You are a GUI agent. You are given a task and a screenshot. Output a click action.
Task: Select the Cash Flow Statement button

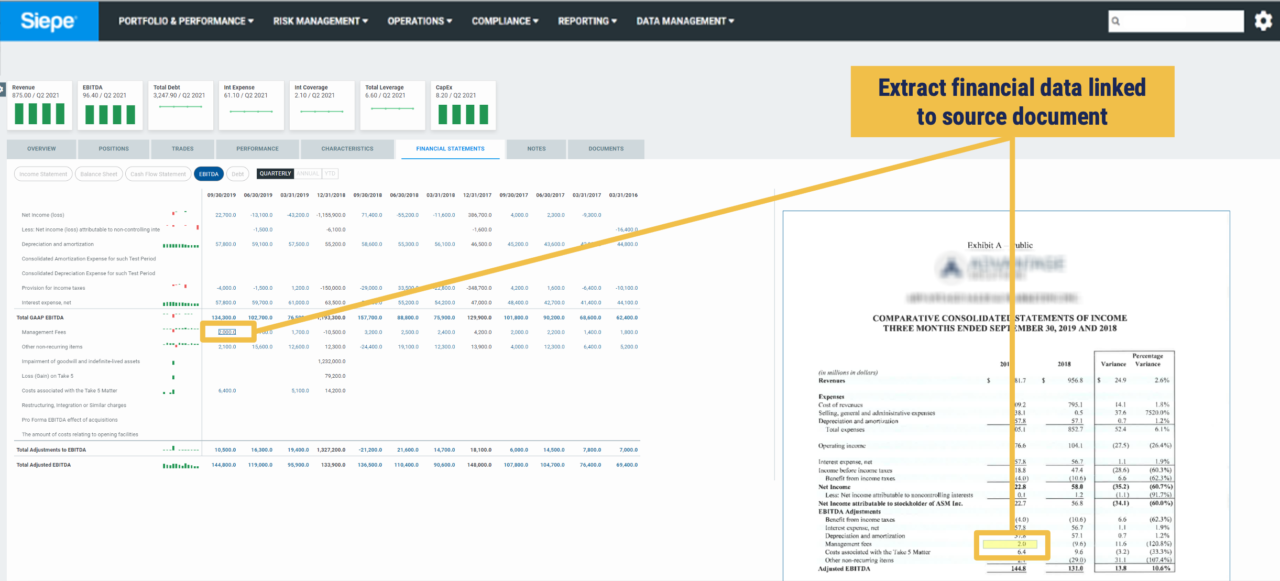[157, 173]
